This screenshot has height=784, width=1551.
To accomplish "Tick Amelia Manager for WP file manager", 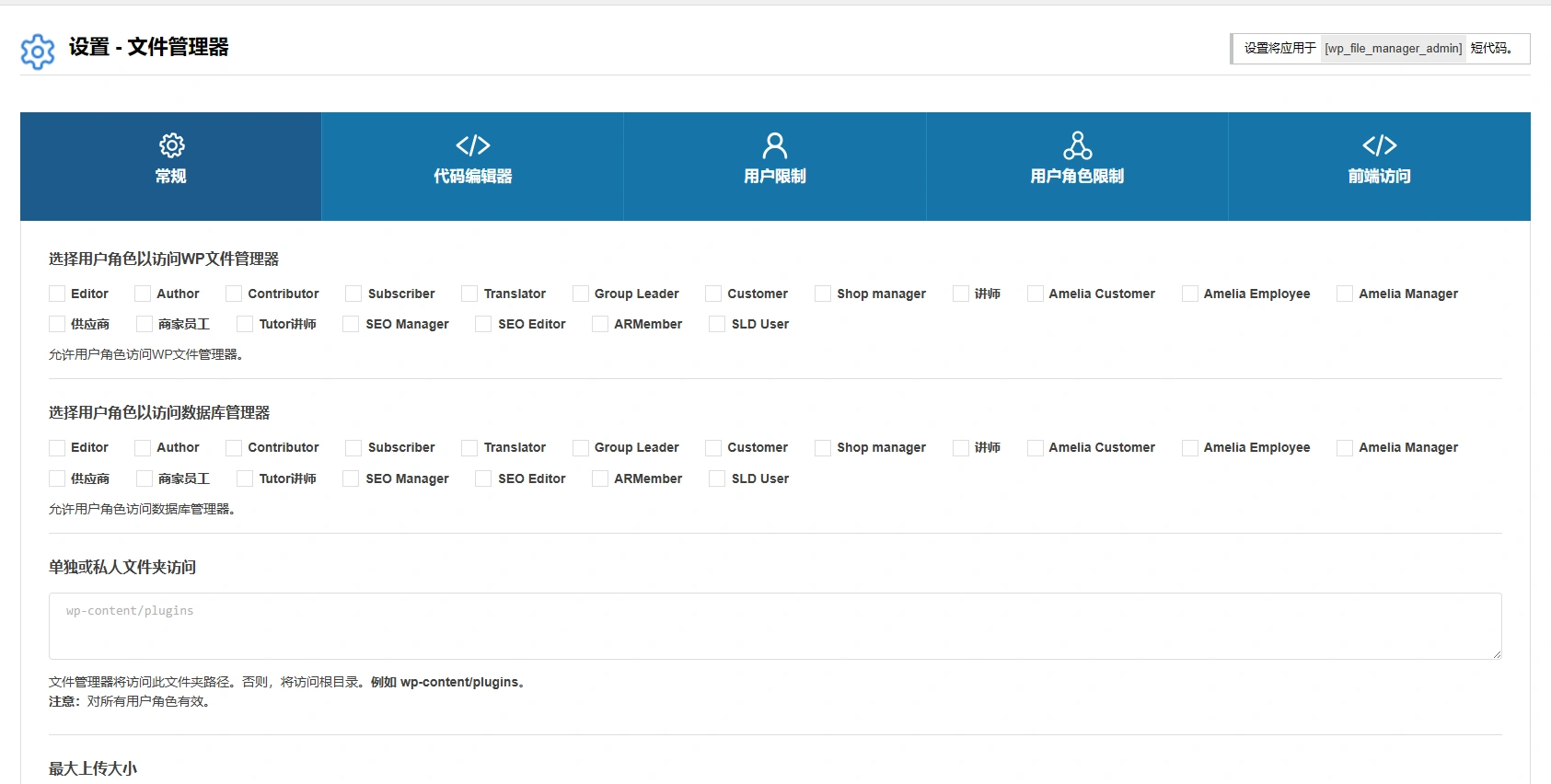I will click(x=1345, y=294).
